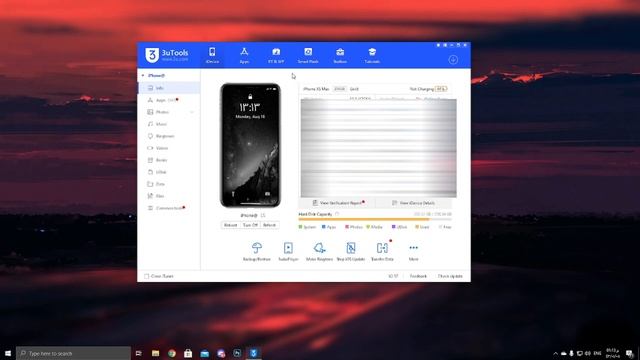Viewport: 640px width, 360px height.
Task: Click the System green legend swatch
Action: [301, 227]
